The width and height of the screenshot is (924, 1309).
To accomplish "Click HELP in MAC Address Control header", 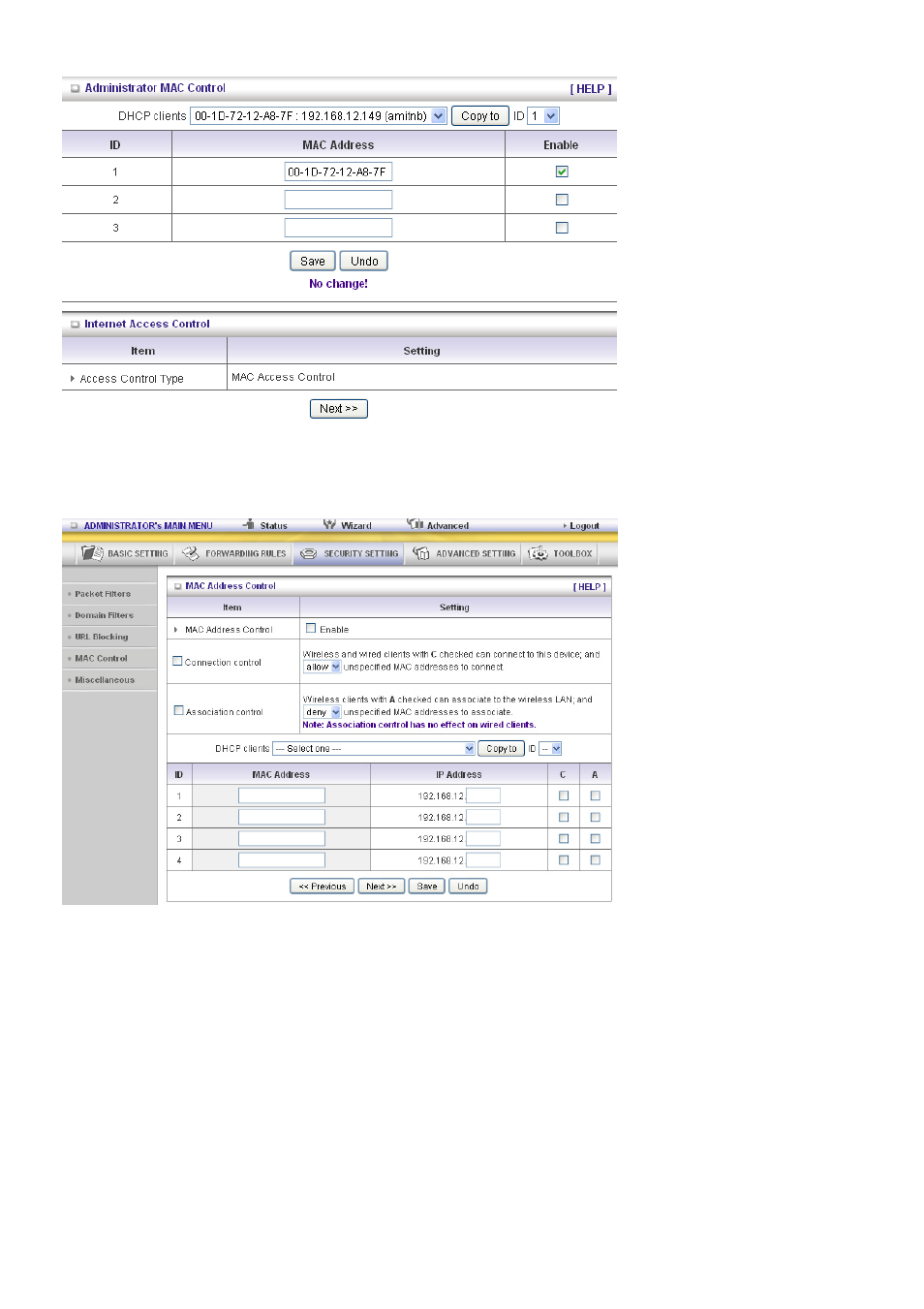I will click(590, 587).
